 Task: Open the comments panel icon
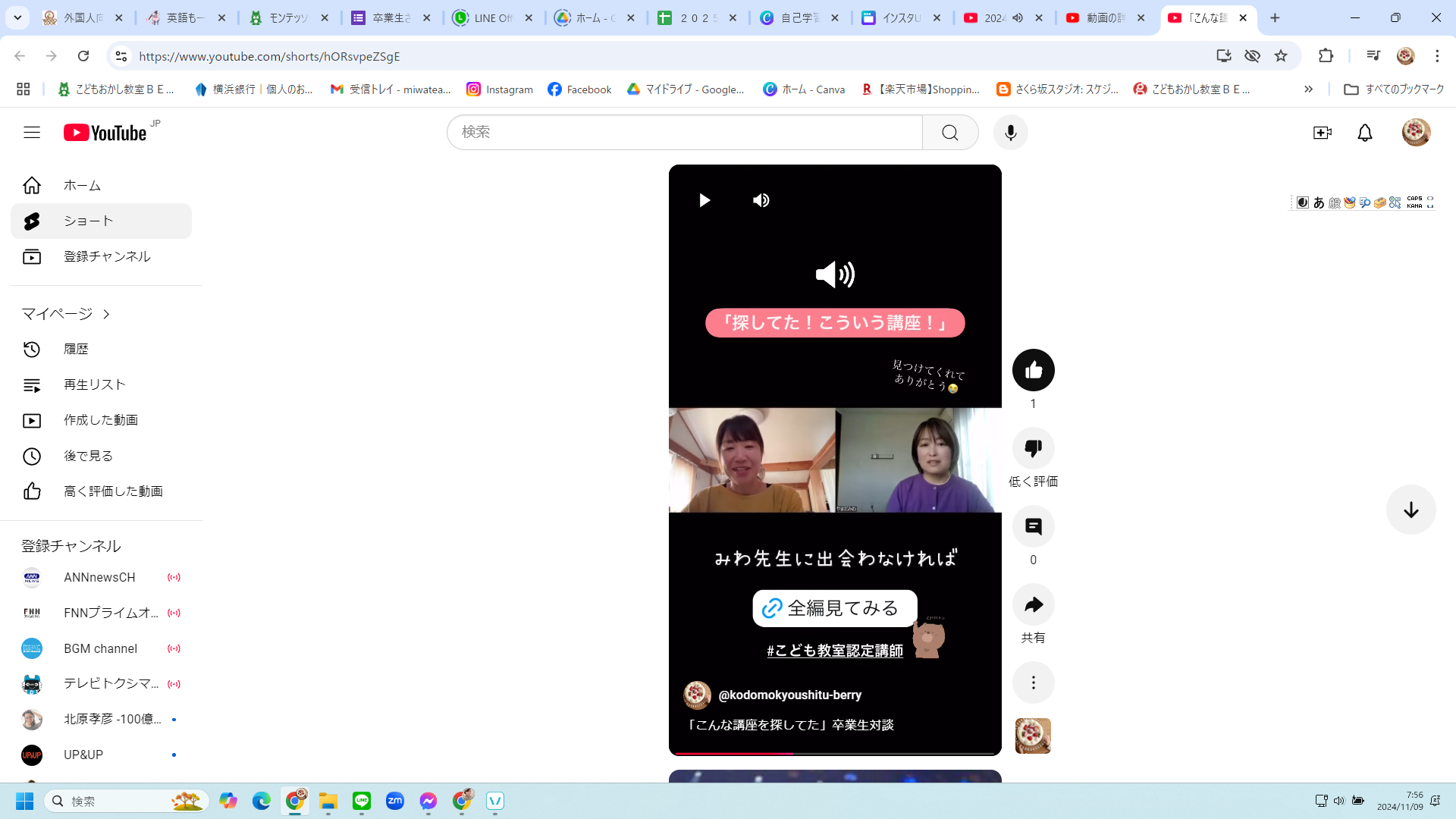[x=1033, y=526]
